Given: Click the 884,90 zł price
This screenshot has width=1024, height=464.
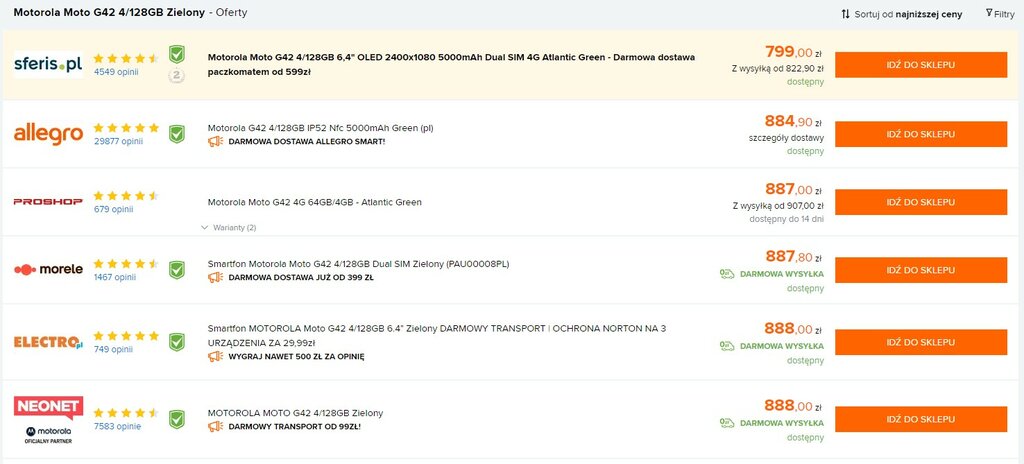Looking at the screenshot, I should tap(793, 121).
